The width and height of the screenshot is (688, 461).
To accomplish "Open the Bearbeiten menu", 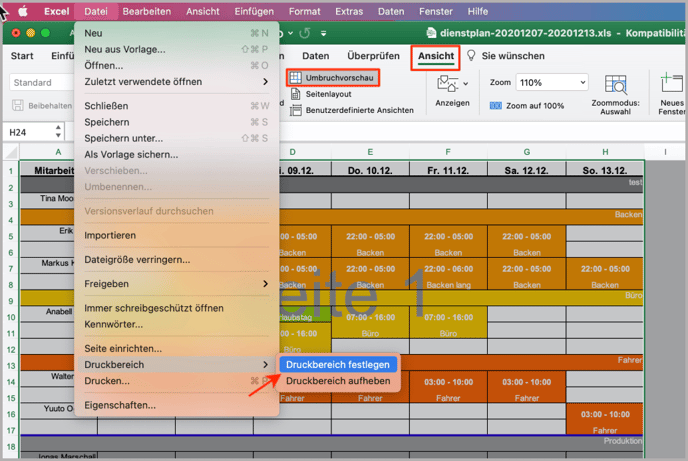I will pos(147,11).
